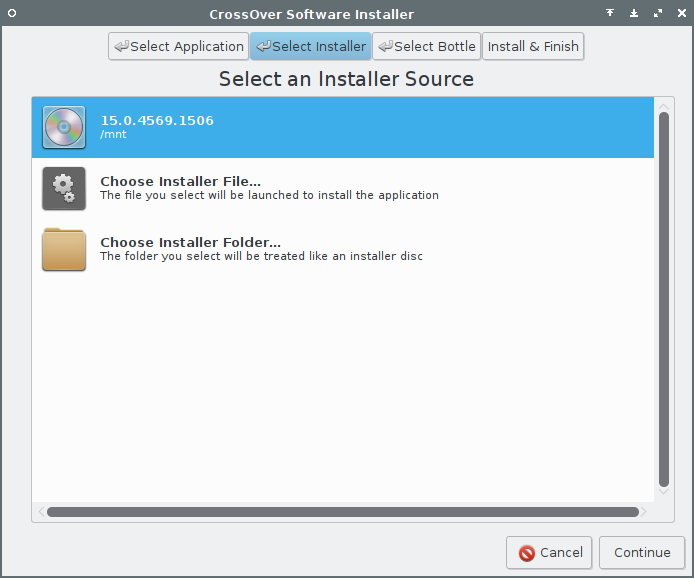Click the horizontal scrollbar thumb
694x578 pixels.
(343, 512)
